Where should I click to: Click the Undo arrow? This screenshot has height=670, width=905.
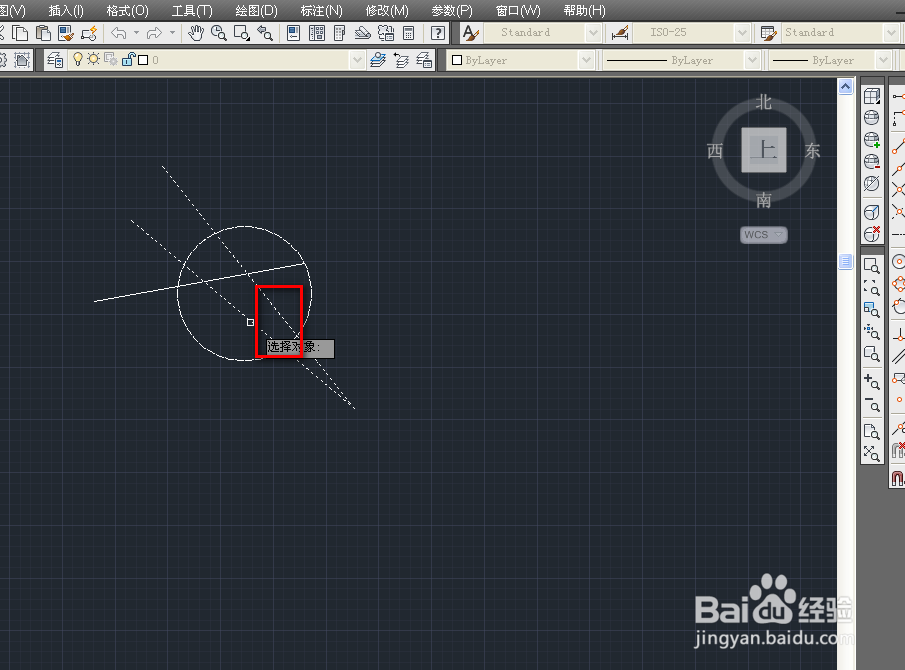118,33
